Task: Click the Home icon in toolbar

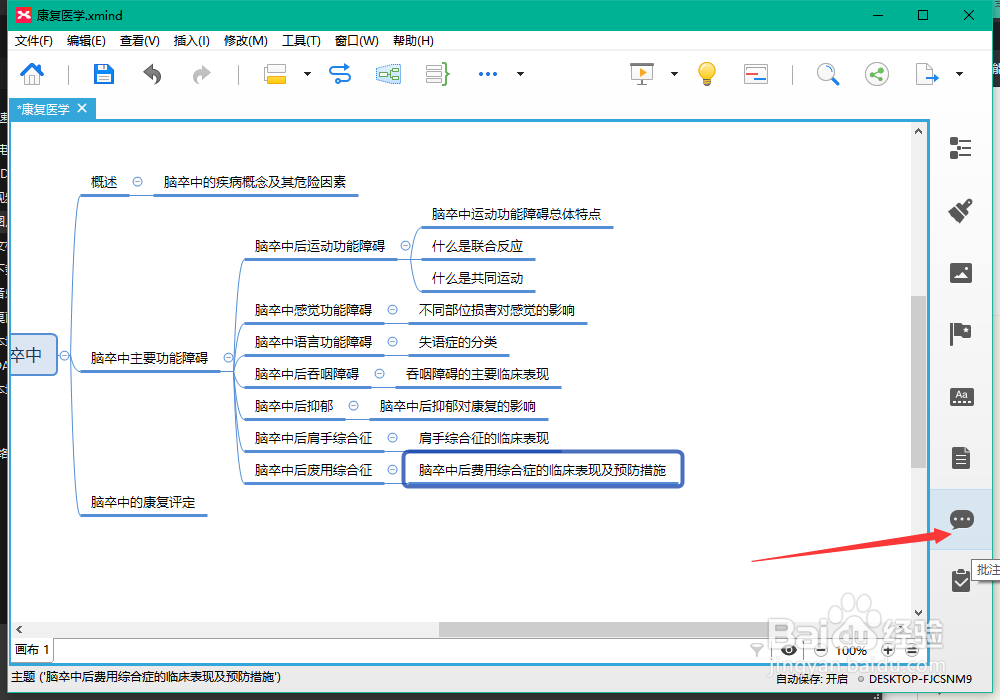Action: click(x=32, y=74)
